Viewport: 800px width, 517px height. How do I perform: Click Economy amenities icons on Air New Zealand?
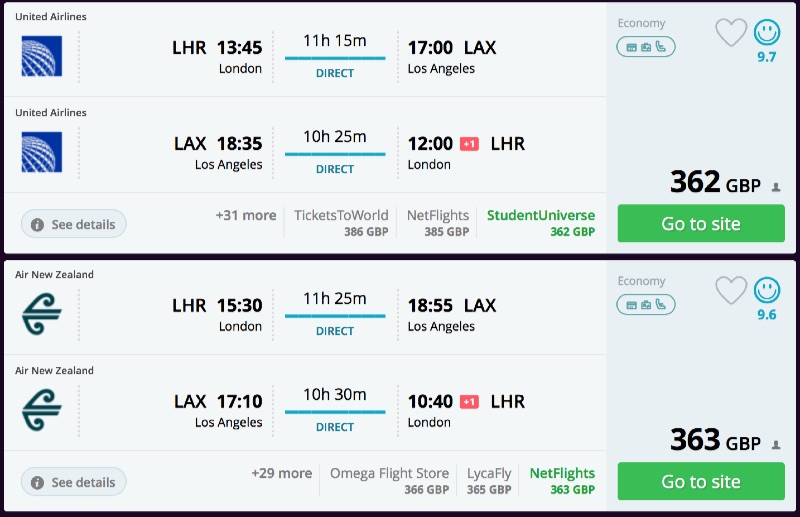pos(646,304)
